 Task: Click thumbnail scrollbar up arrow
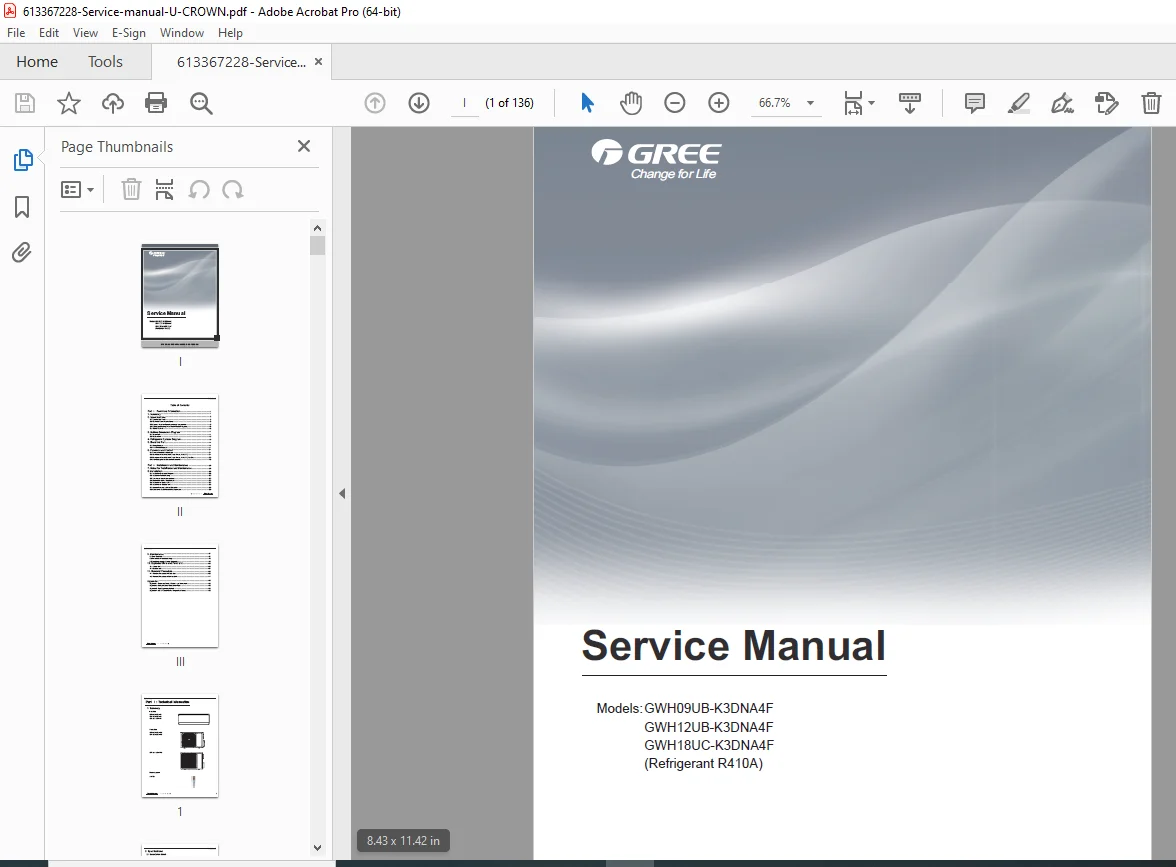317,228
